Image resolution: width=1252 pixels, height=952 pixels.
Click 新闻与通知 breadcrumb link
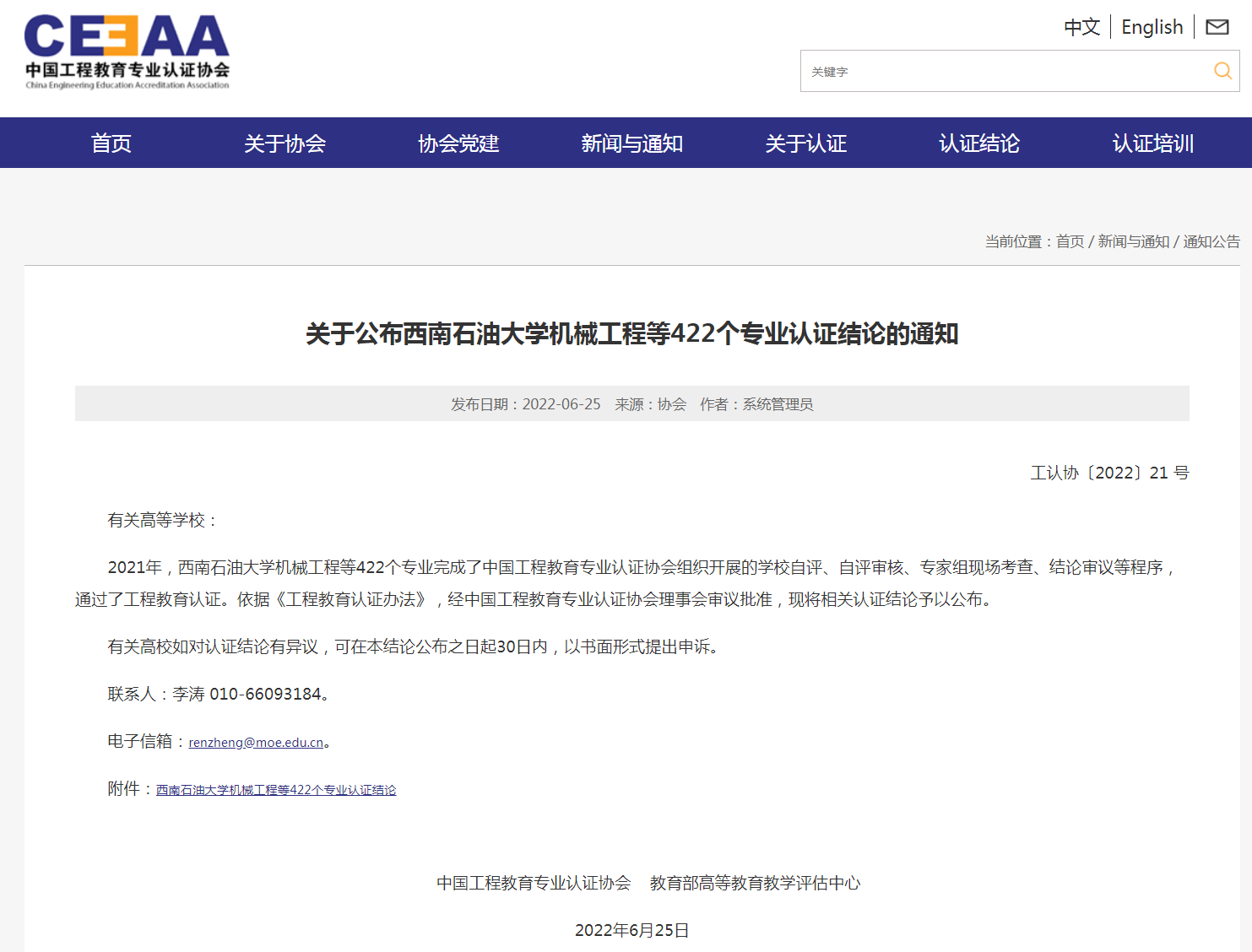coord(1133,241)
